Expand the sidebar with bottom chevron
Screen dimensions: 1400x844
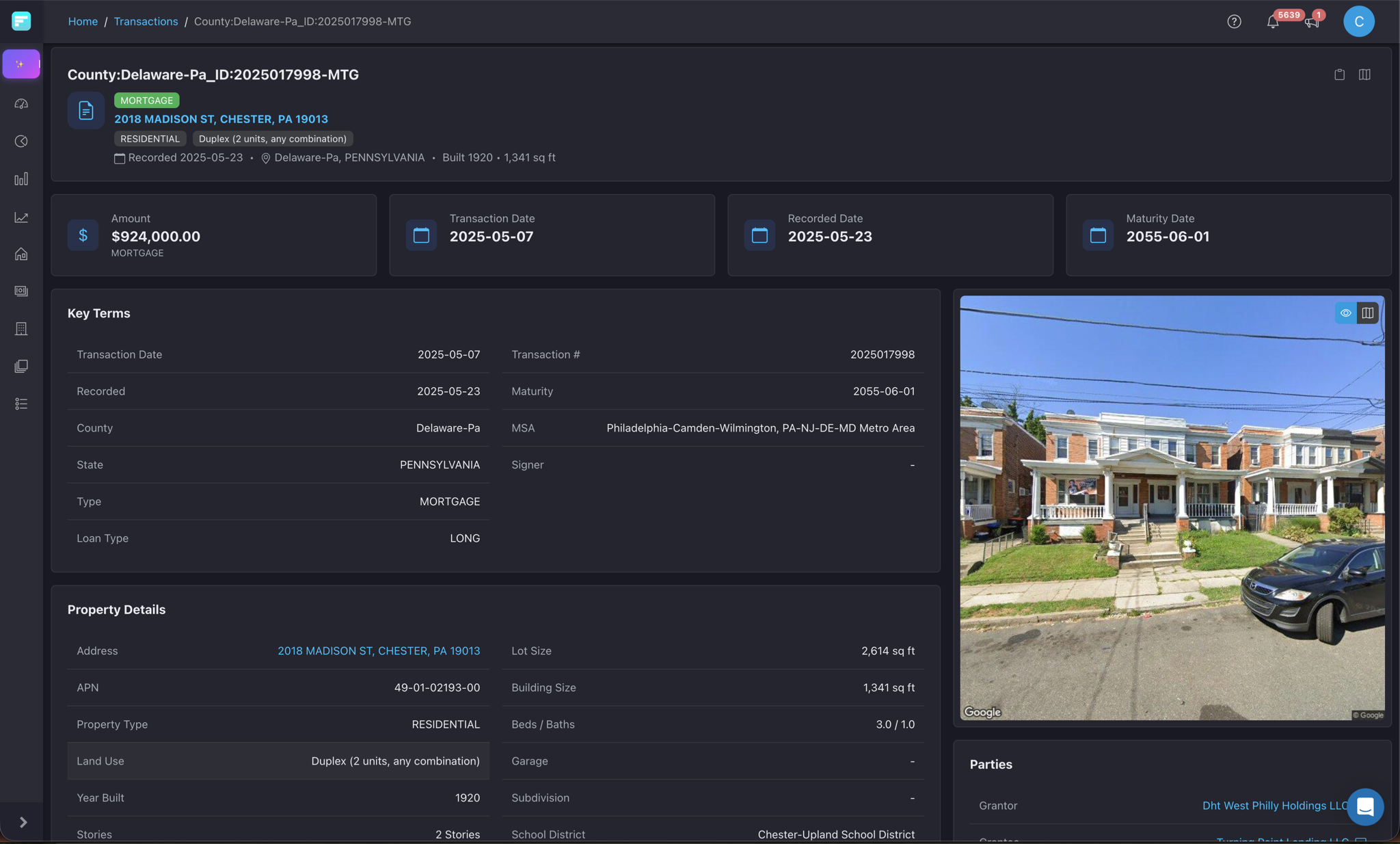(x=23, y=822)
